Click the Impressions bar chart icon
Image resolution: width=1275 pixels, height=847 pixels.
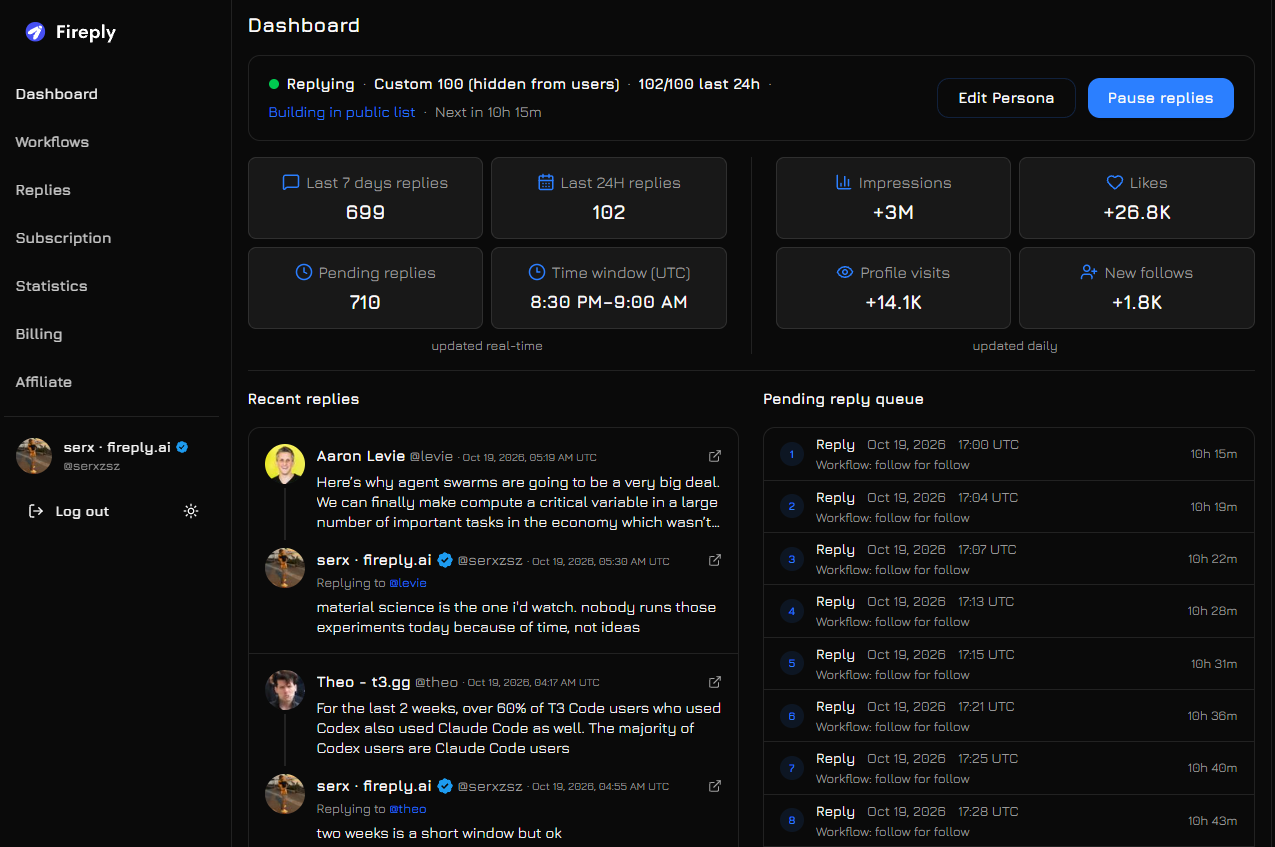coord(843,183)
